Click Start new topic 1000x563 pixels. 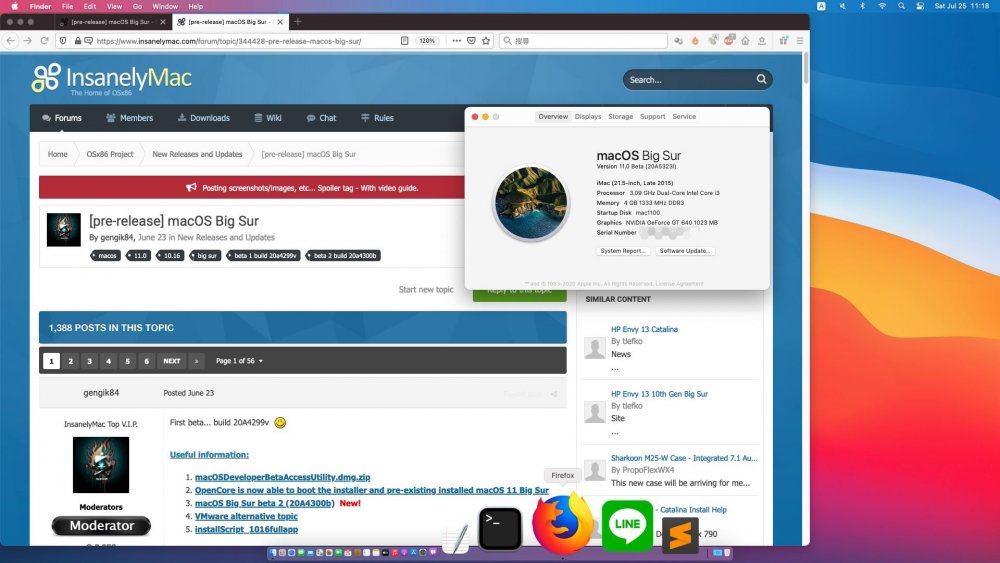426,289
